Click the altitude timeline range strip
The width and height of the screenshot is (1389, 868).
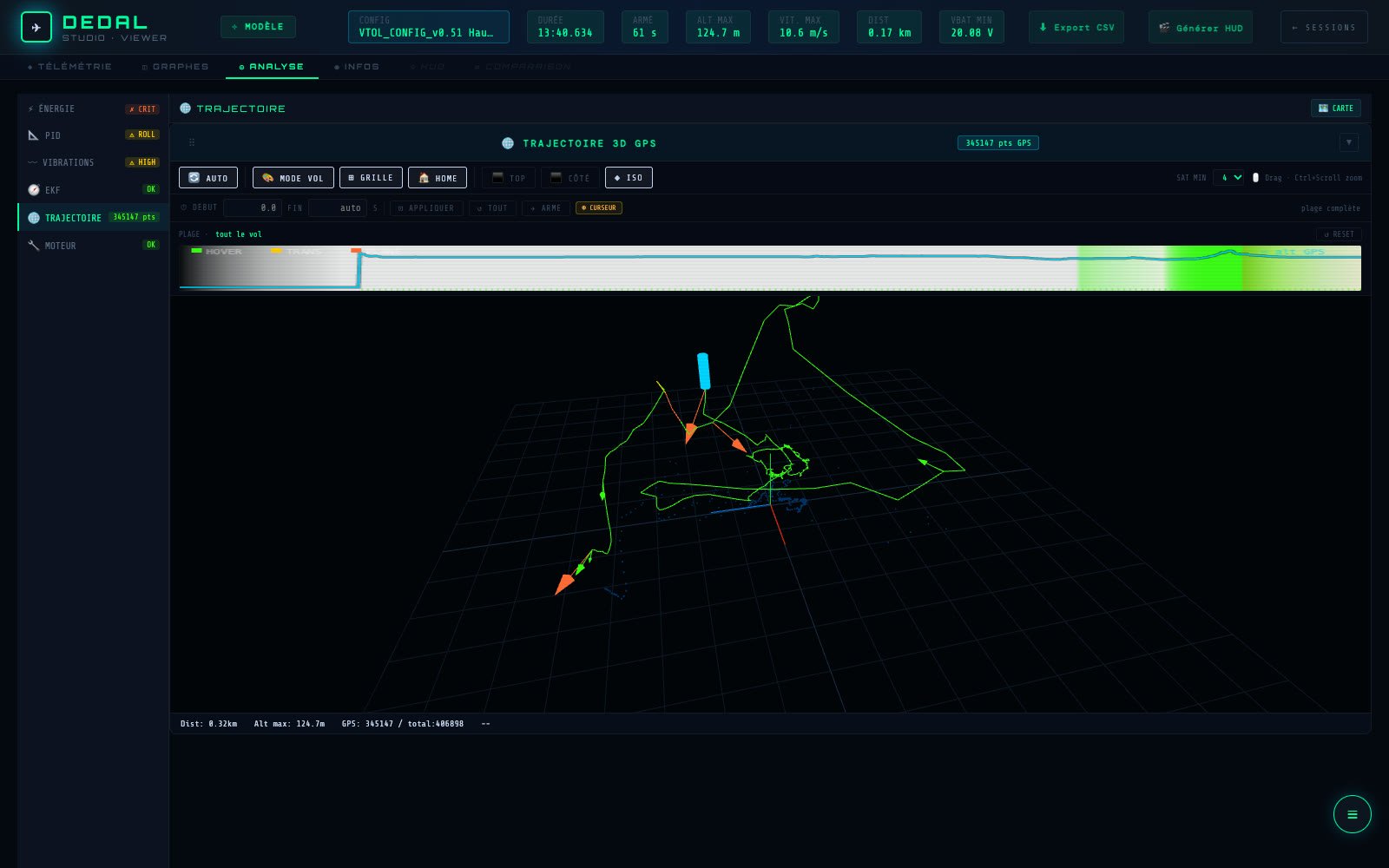click(770, 267)
